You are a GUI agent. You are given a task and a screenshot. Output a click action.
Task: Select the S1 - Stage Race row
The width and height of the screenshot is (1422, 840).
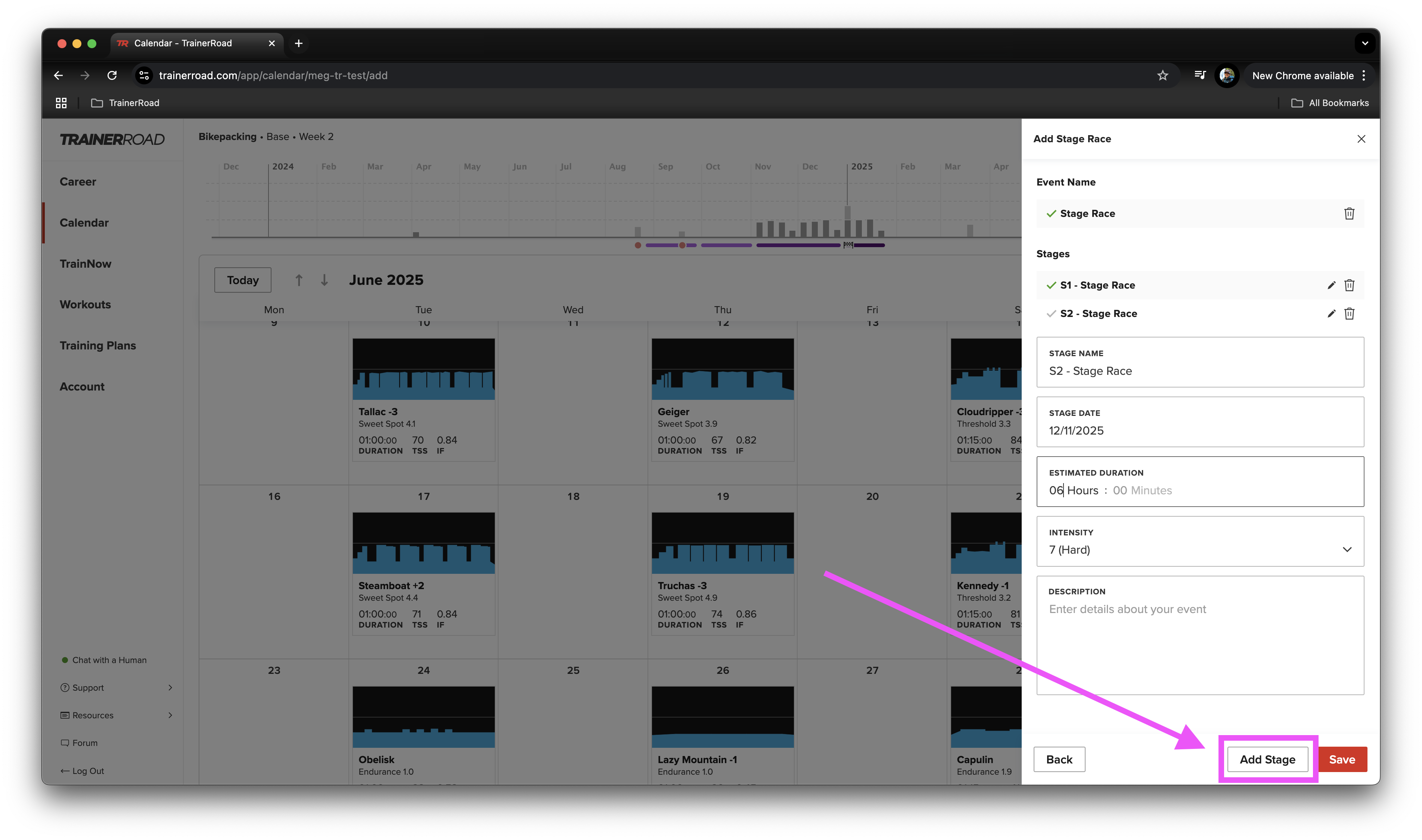[x=1200, y=285]
